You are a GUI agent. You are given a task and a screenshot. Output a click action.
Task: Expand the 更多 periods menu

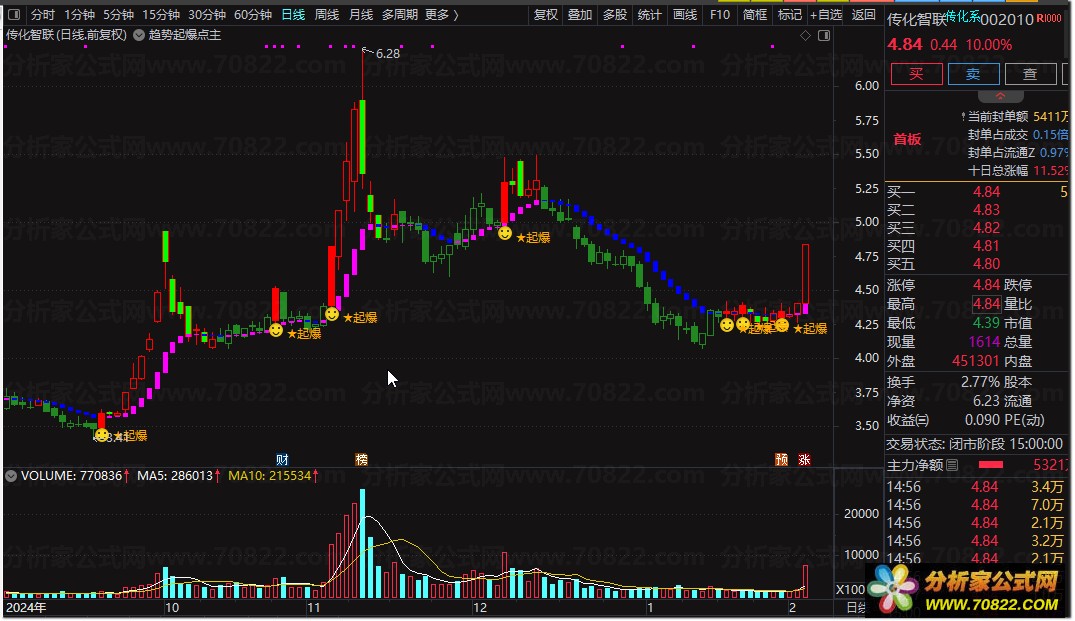[x=442, y=14]
